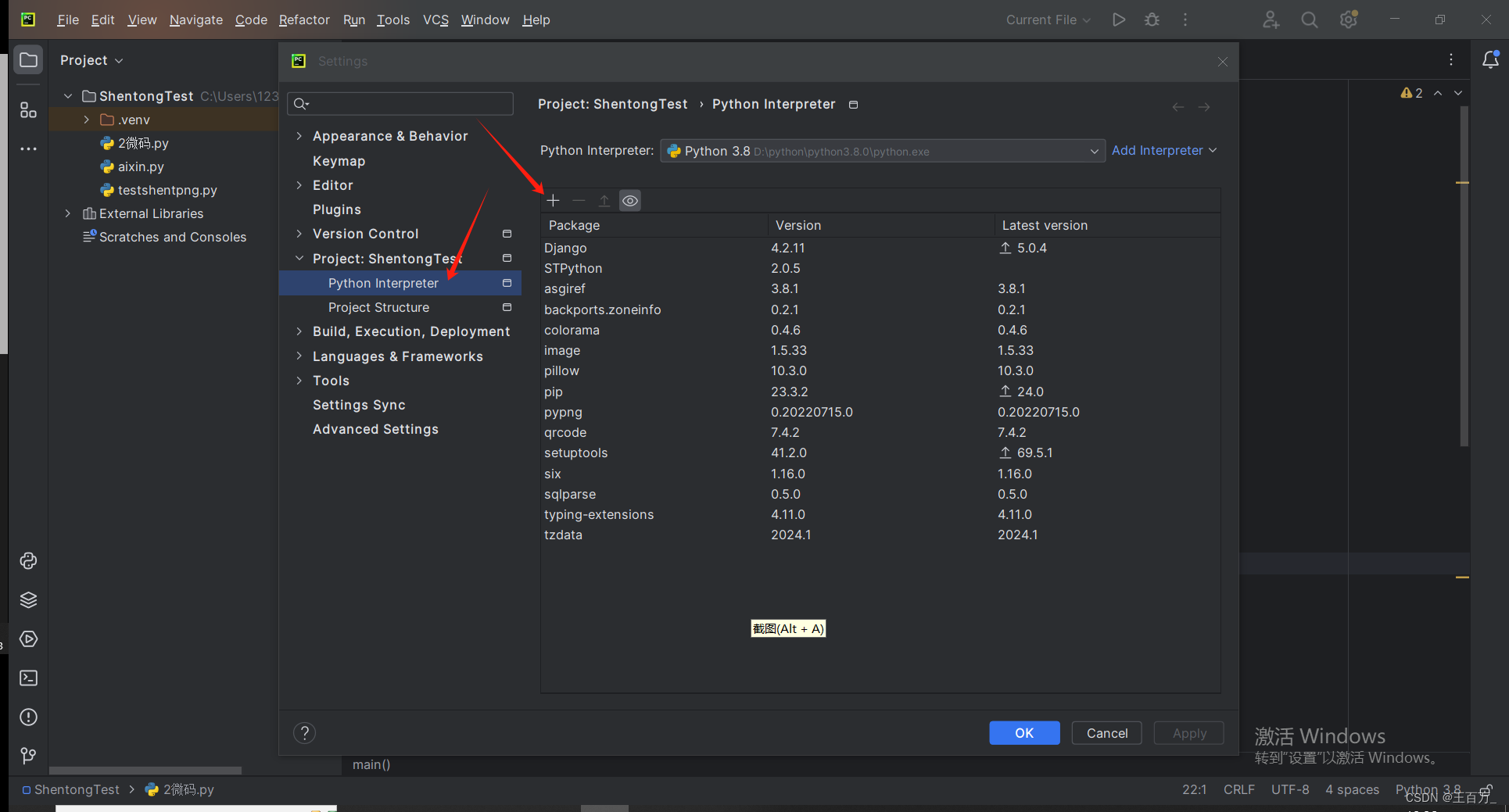Click the upgrade package arrow icon

pos(604,201)
